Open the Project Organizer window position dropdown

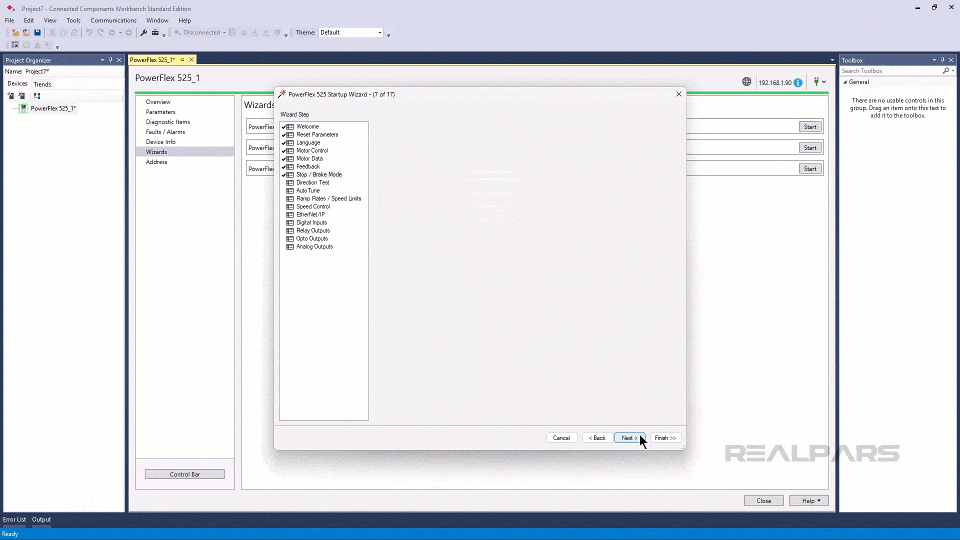(x=102, y=60)
